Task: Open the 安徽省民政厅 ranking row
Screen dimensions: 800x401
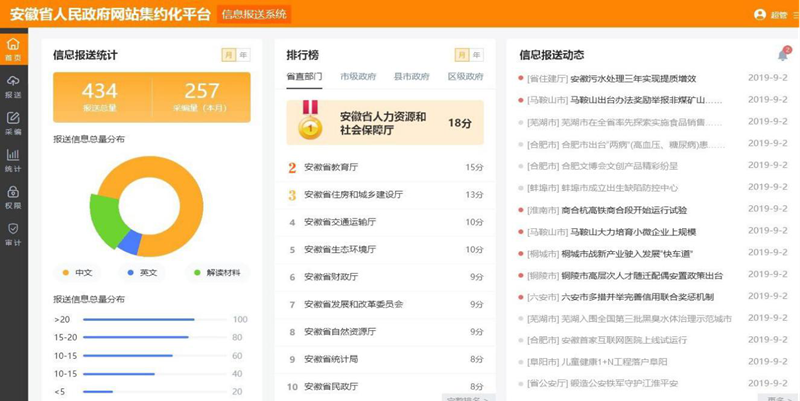Action: point(385,387)
